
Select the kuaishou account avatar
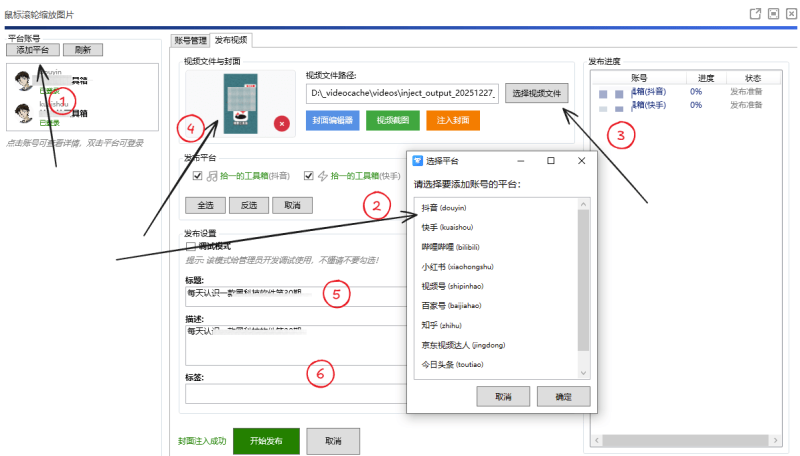point(23,113)
